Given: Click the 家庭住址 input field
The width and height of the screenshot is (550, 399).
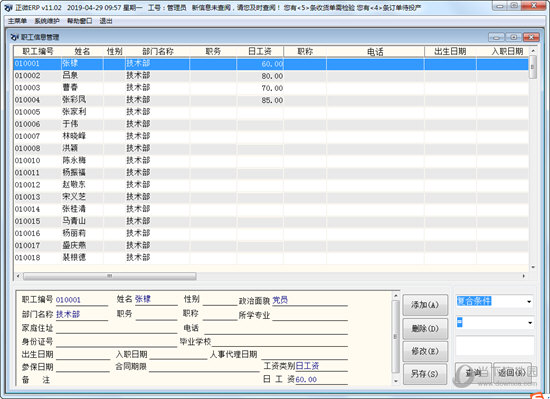Looking at the screenshot, I should [116, 328].
